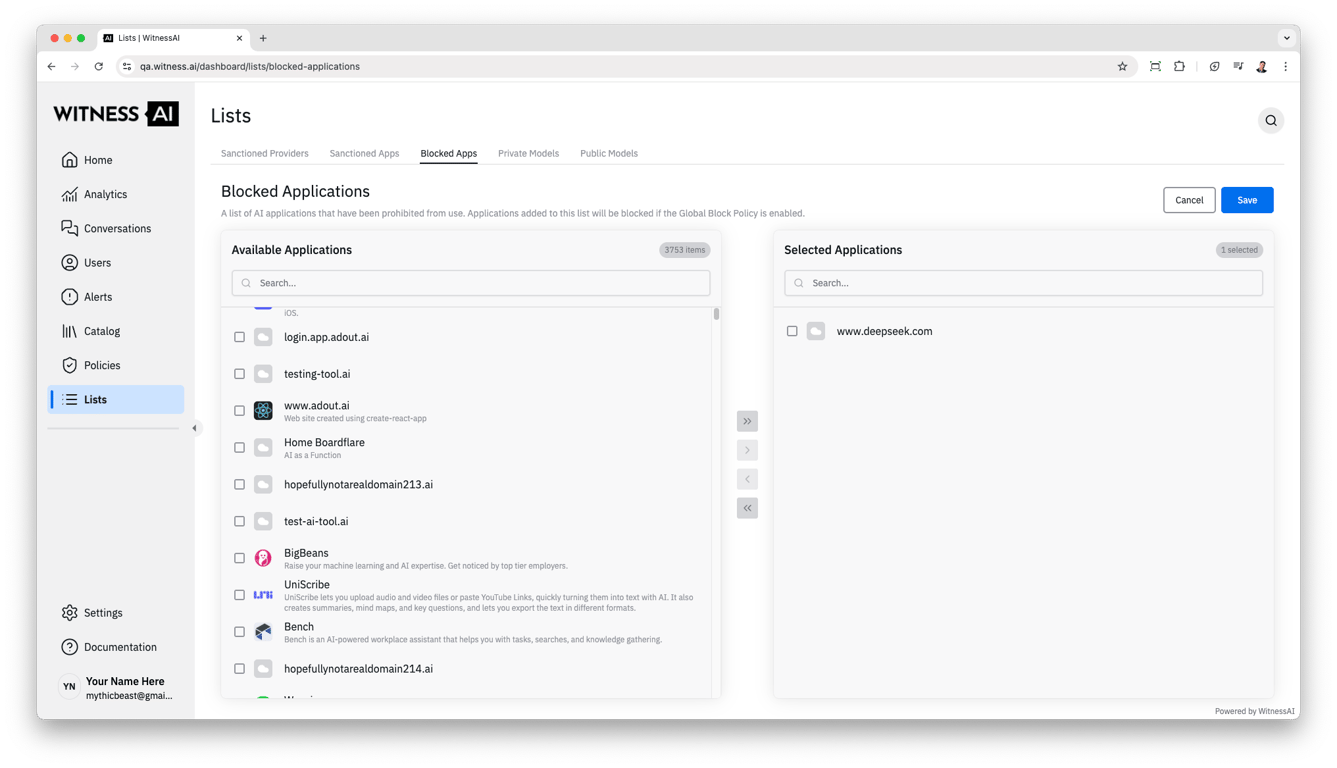Click the hopefullynotarealdomain213.ai app name
Image resolution: width=1337 pixels, height=768 pixels.
[358, 485]
